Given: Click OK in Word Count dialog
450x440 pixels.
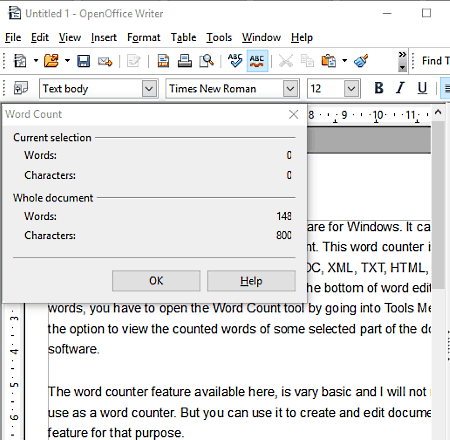Looking at the screenshot, I should tap(156, 281).
